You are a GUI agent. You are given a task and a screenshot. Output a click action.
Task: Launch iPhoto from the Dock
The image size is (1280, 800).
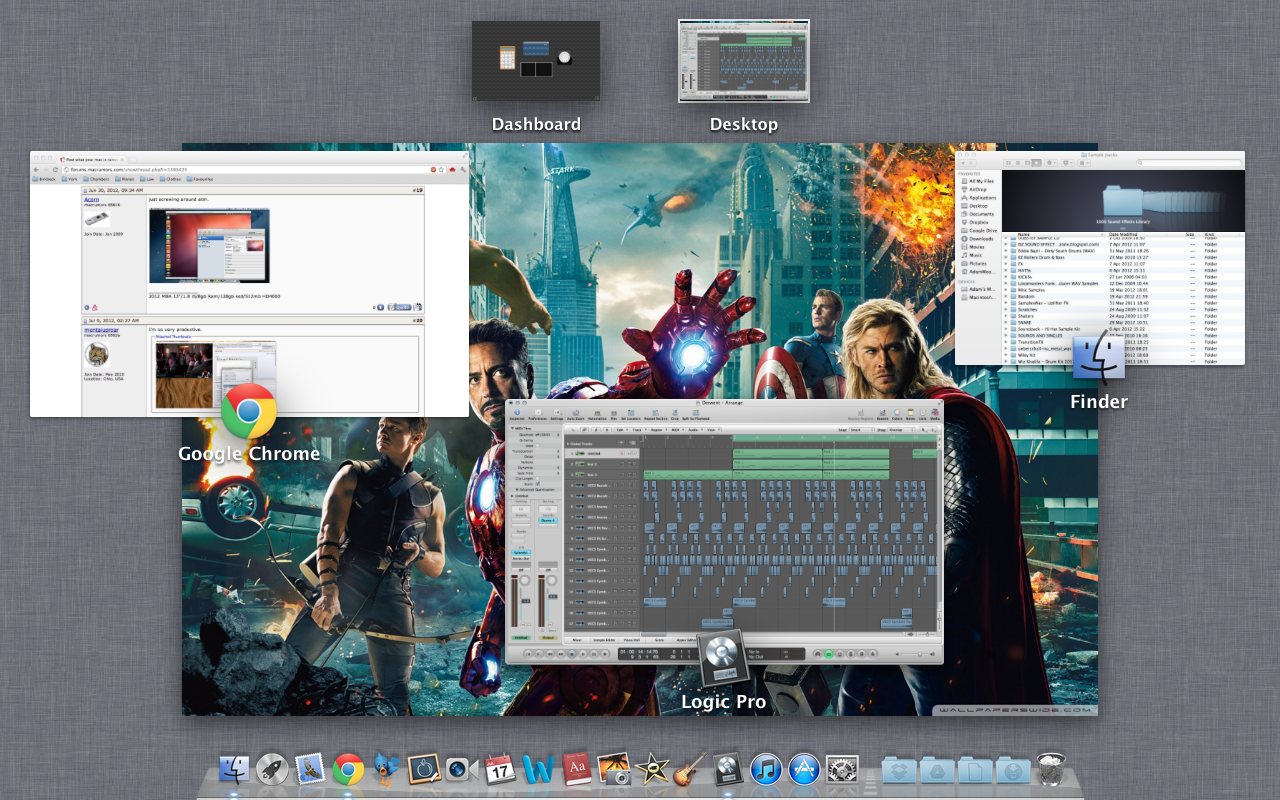[x=614, y=769]
